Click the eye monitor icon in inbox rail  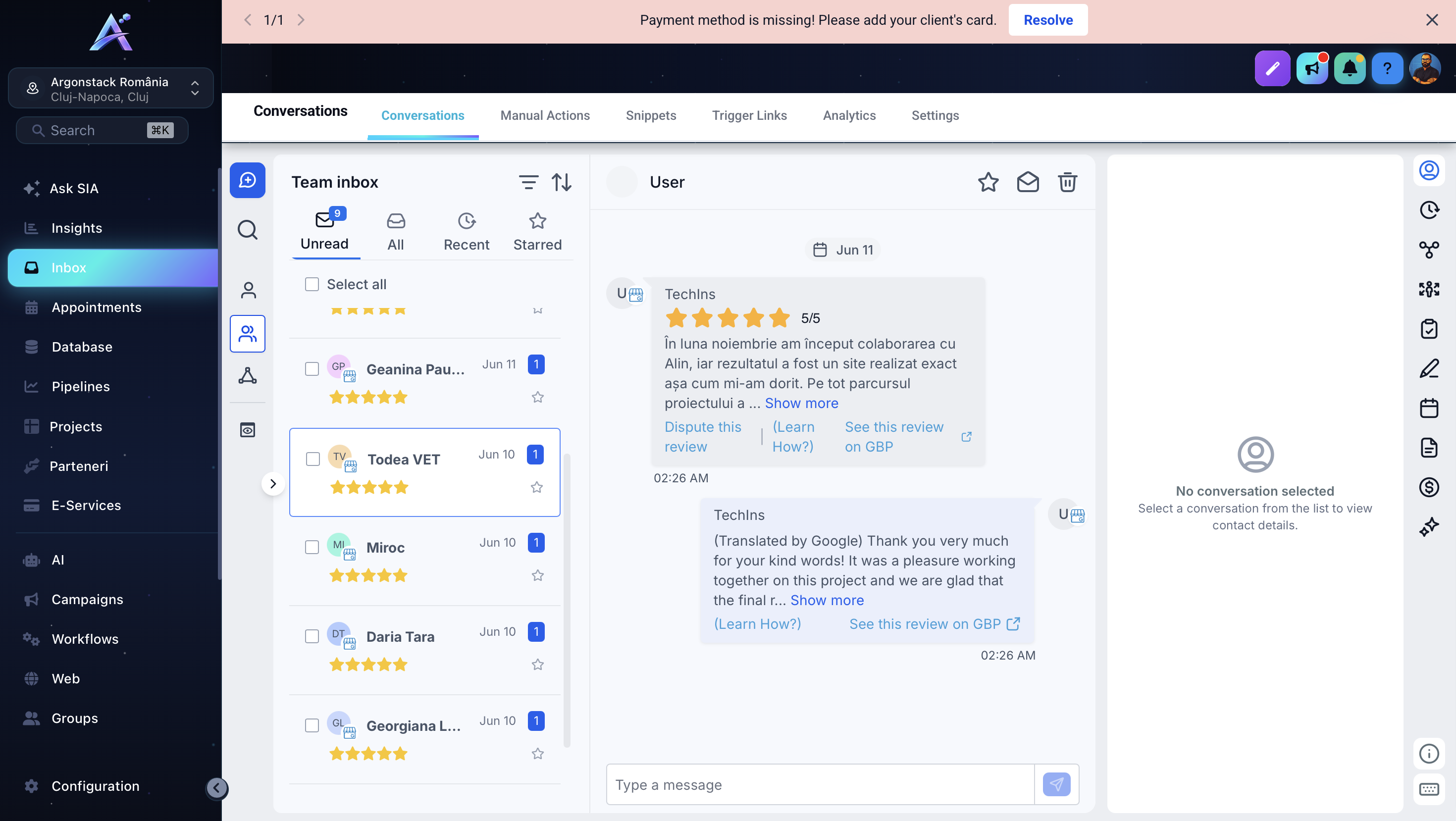pos(248,430)
